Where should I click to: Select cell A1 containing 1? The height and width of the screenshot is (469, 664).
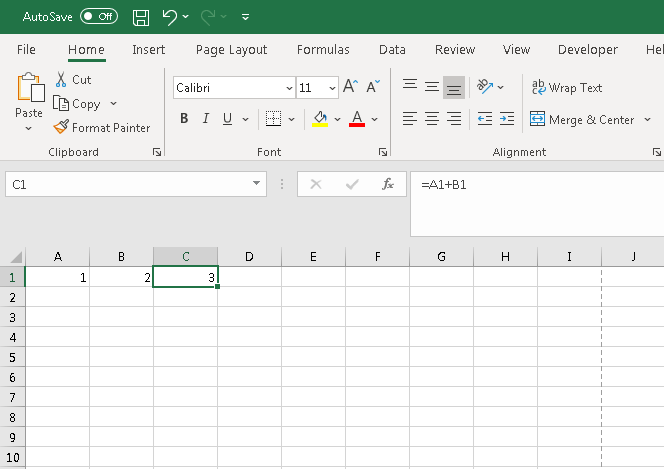click(x=57, y=277)
